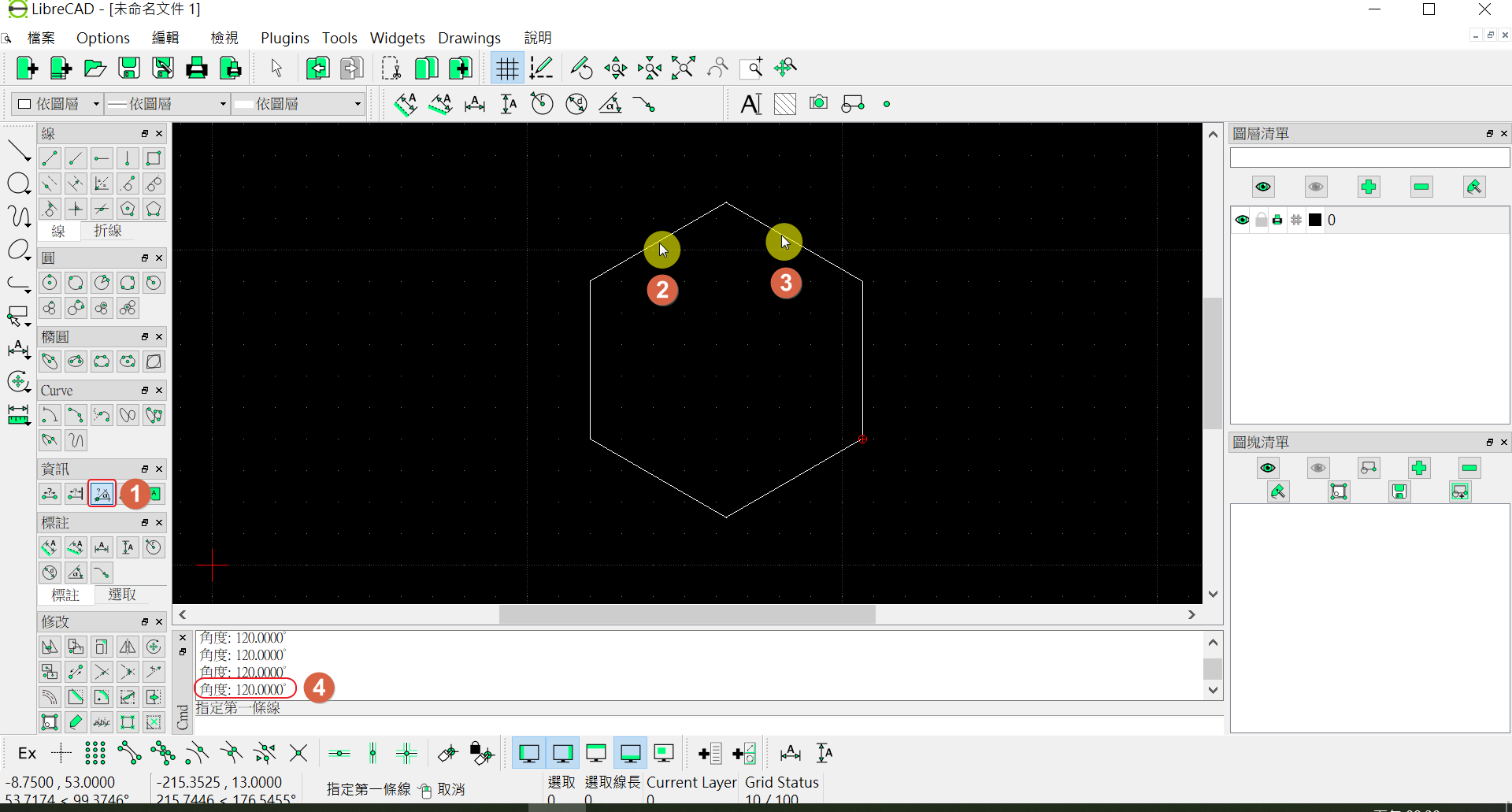The image size is (1512, 812).
Task: Zoom out of the drawing
Action: (x=650, y=69)
